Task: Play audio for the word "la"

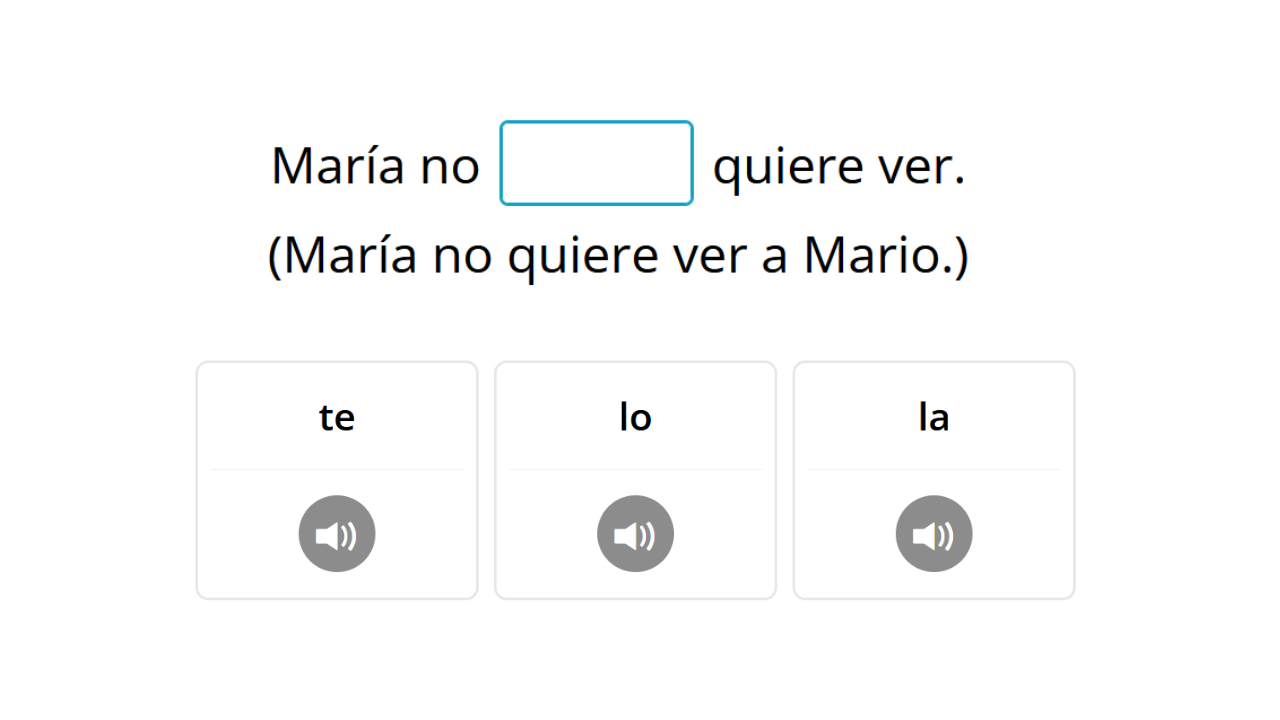Action: point(934,534)
